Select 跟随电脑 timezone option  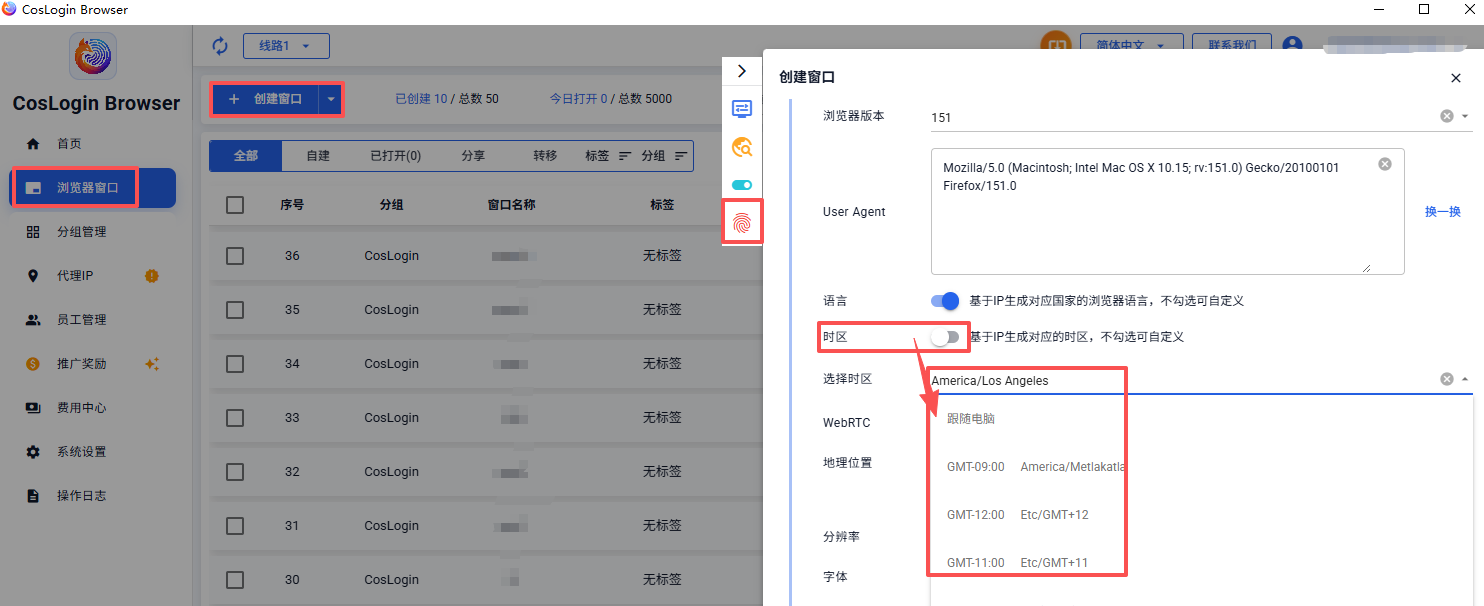(x=1201, y=419)
